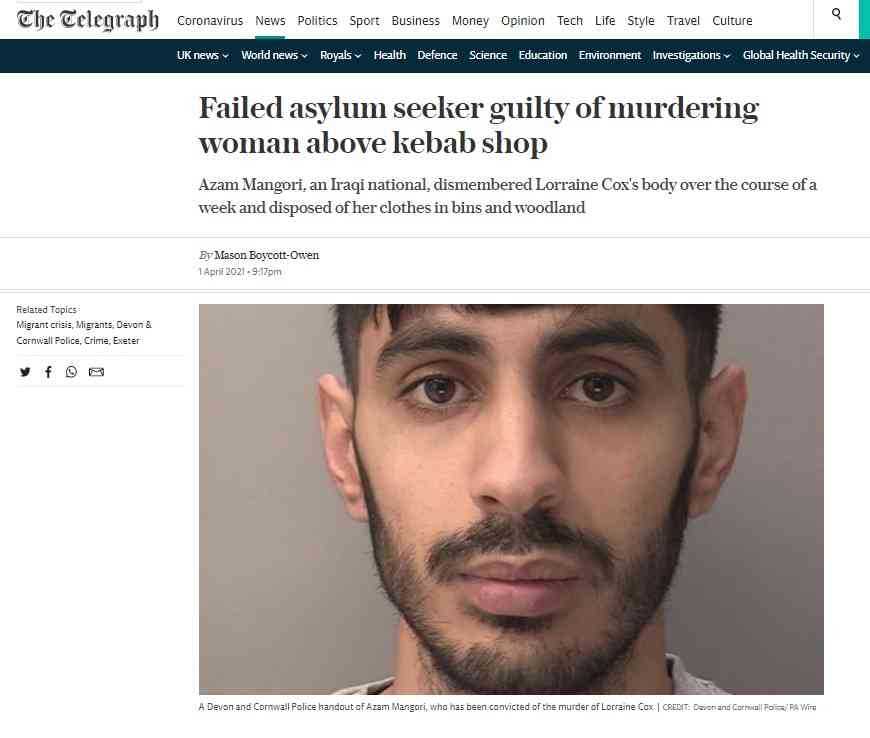Open the Exeter related topic
Viewport: 870px width, 738px height.
126,341
